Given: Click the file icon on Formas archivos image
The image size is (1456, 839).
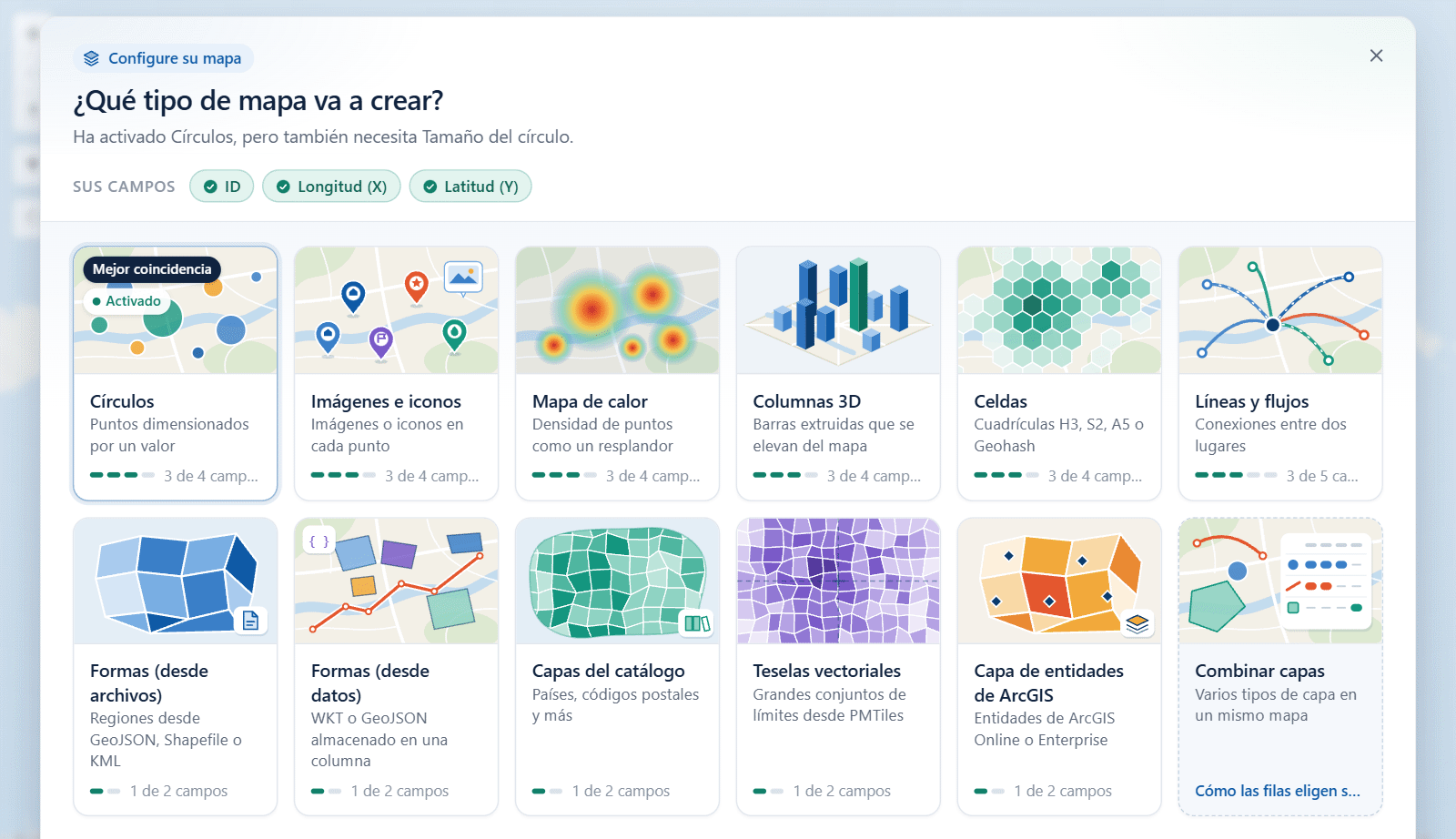Looking at the screenshot, I should point(250,621).
